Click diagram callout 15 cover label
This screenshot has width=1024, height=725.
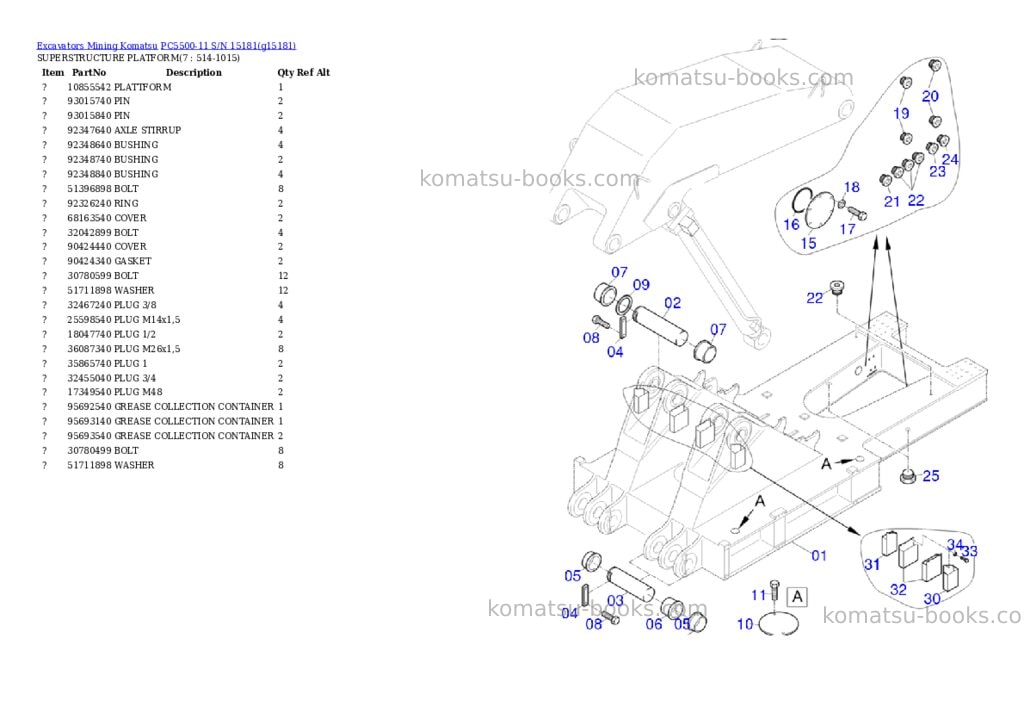[x=808, y=244]
